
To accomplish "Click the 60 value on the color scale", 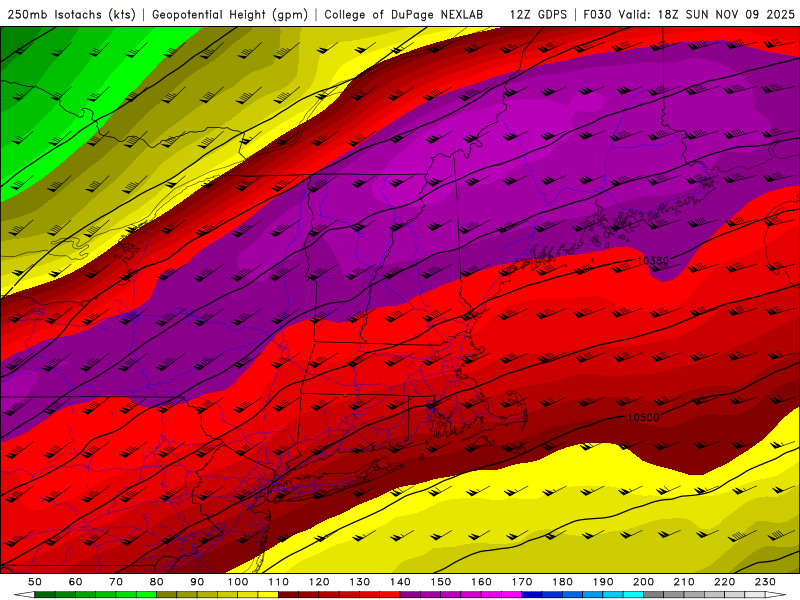I will pos(76,582).
